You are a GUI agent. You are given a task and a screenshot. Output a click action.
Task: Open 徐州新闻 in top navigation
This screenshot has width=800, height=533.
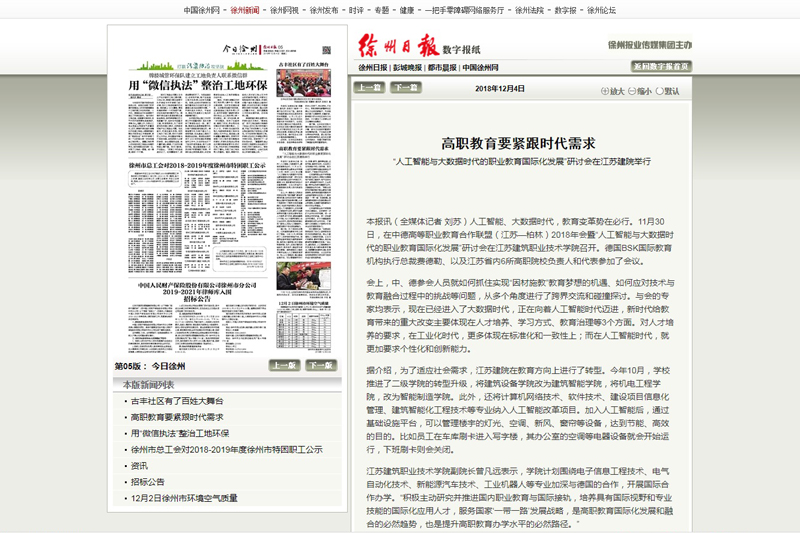(244, 10)
